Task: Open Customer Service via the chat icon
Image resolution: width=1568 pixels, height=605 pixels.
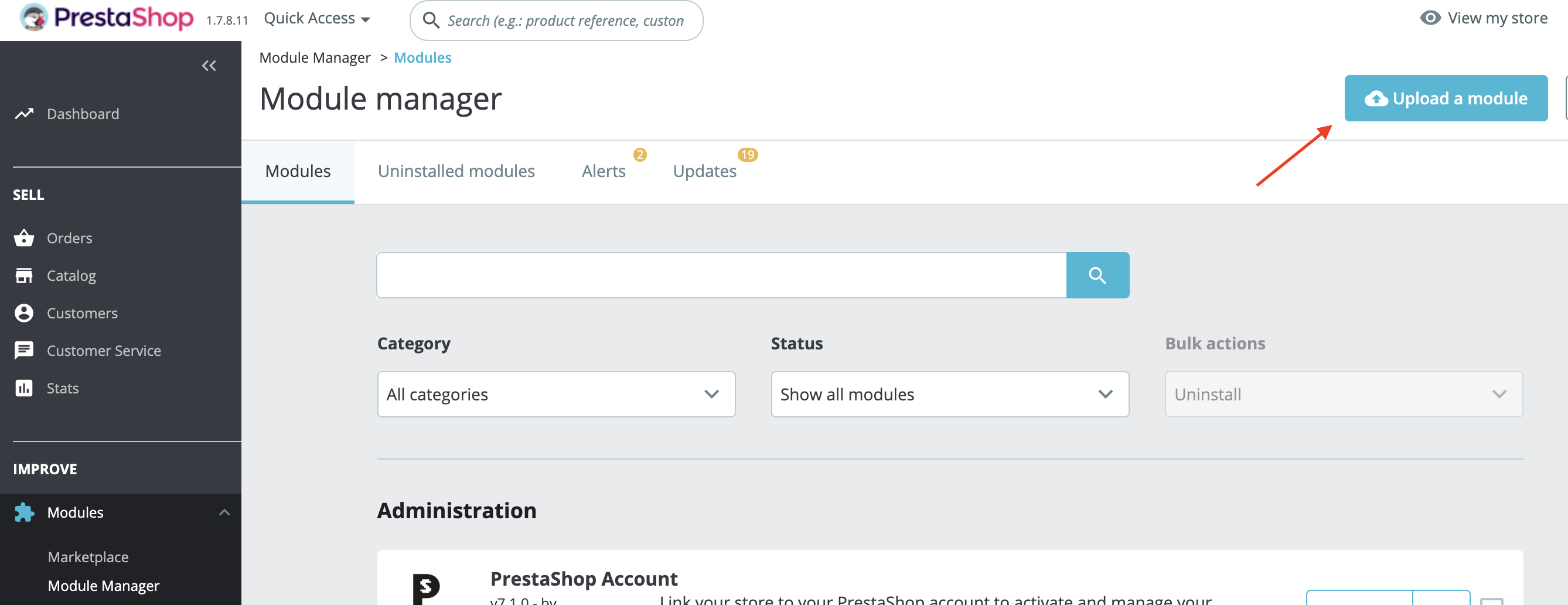Action: (x=24, y=351)
